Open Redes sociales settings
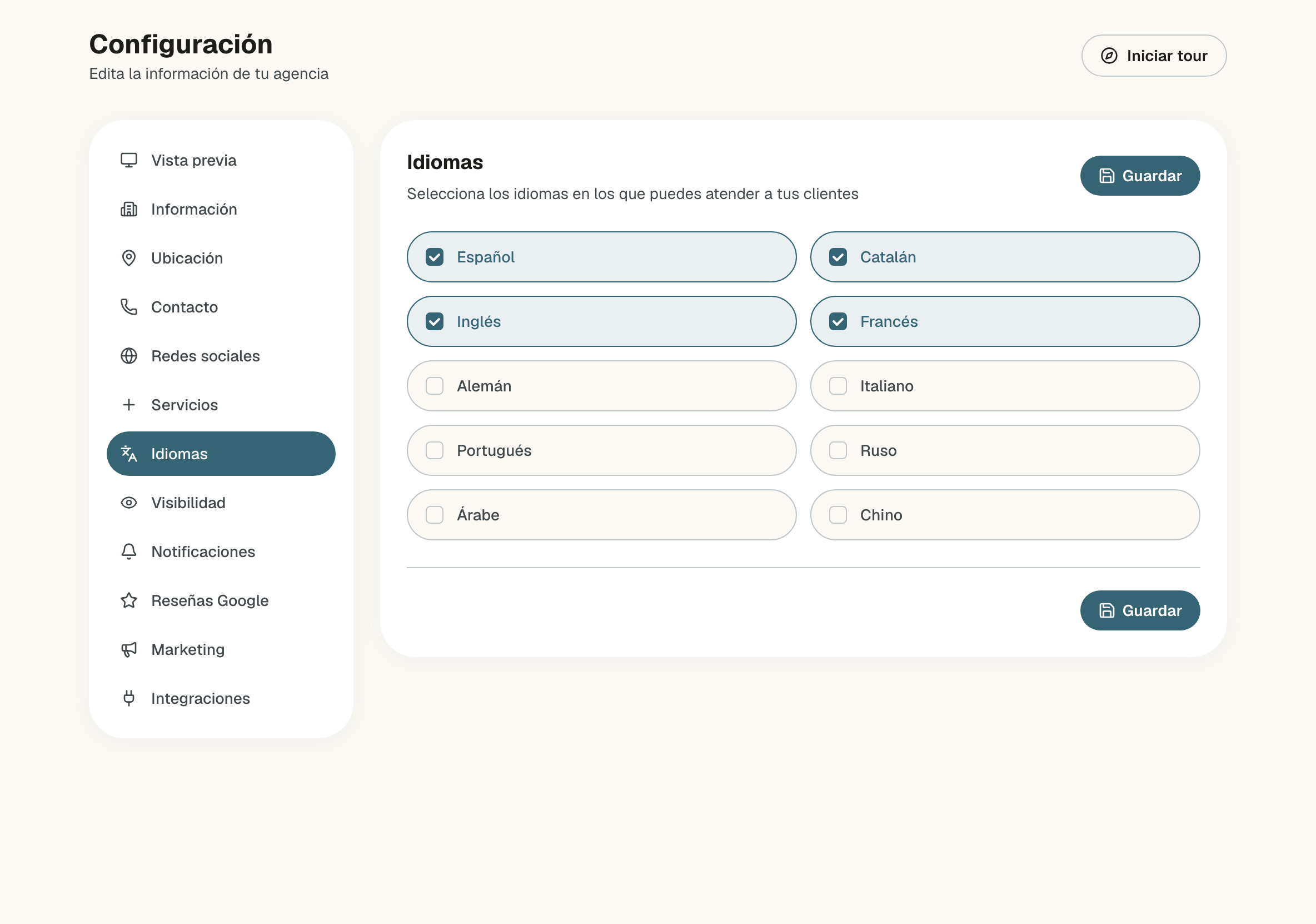1316x924 pixels. coord(221,356)
